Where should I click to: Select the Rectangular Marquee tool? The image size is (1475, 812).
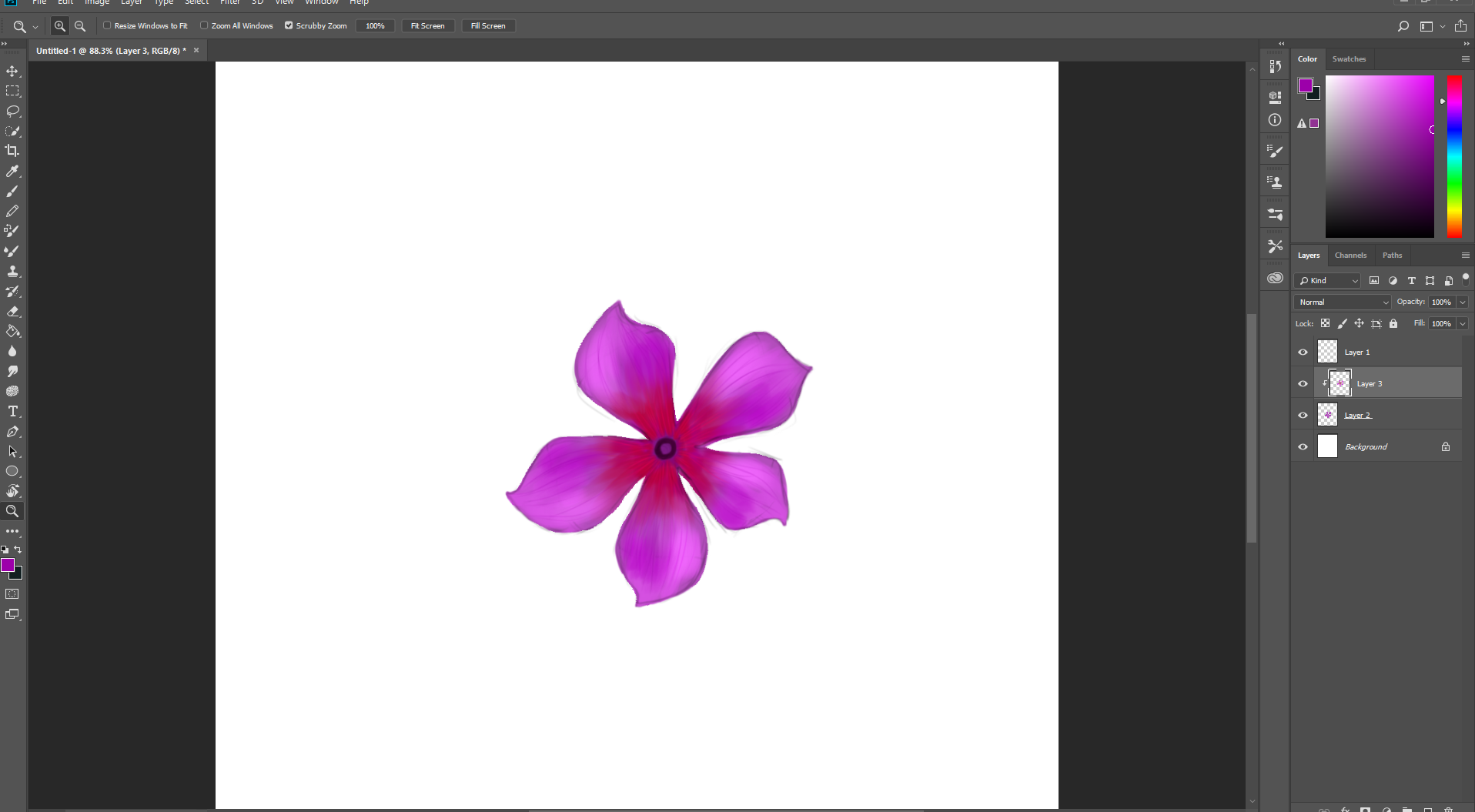coord(12,91)
